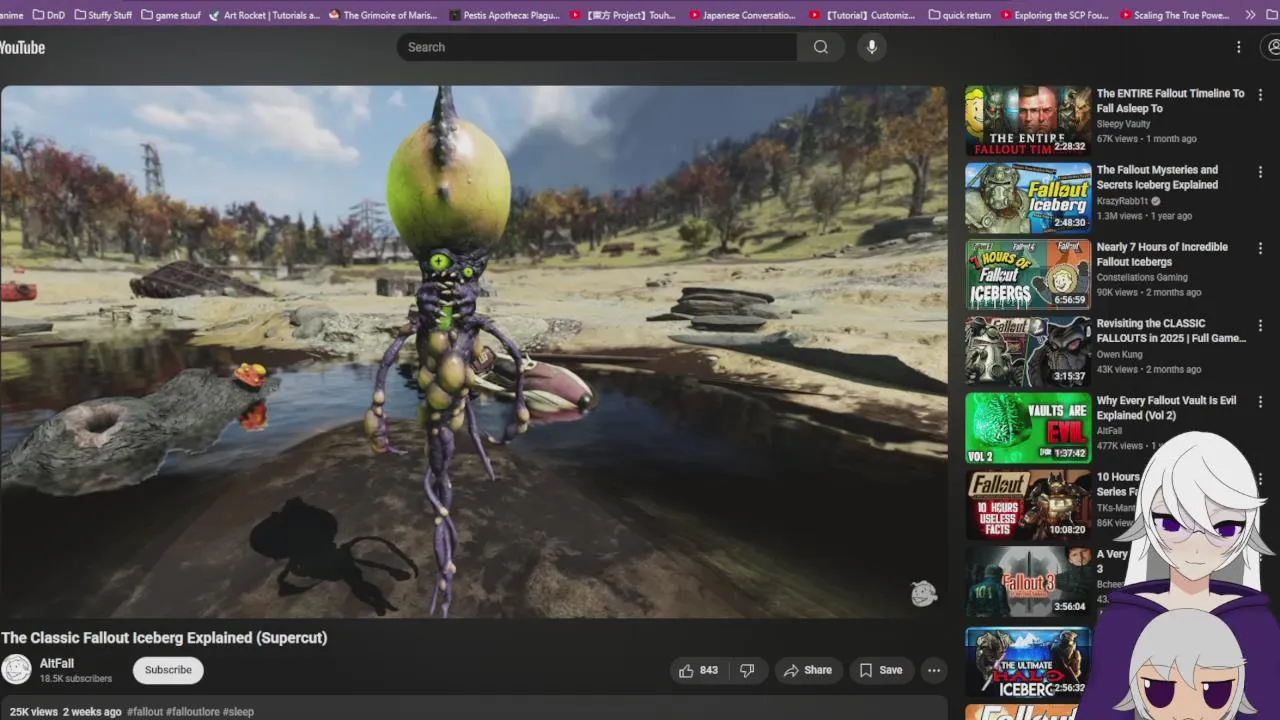Screen dimensions: 1280x720
Task: Share the Classic Fallout Iceberg video
Action: point(807,670)
